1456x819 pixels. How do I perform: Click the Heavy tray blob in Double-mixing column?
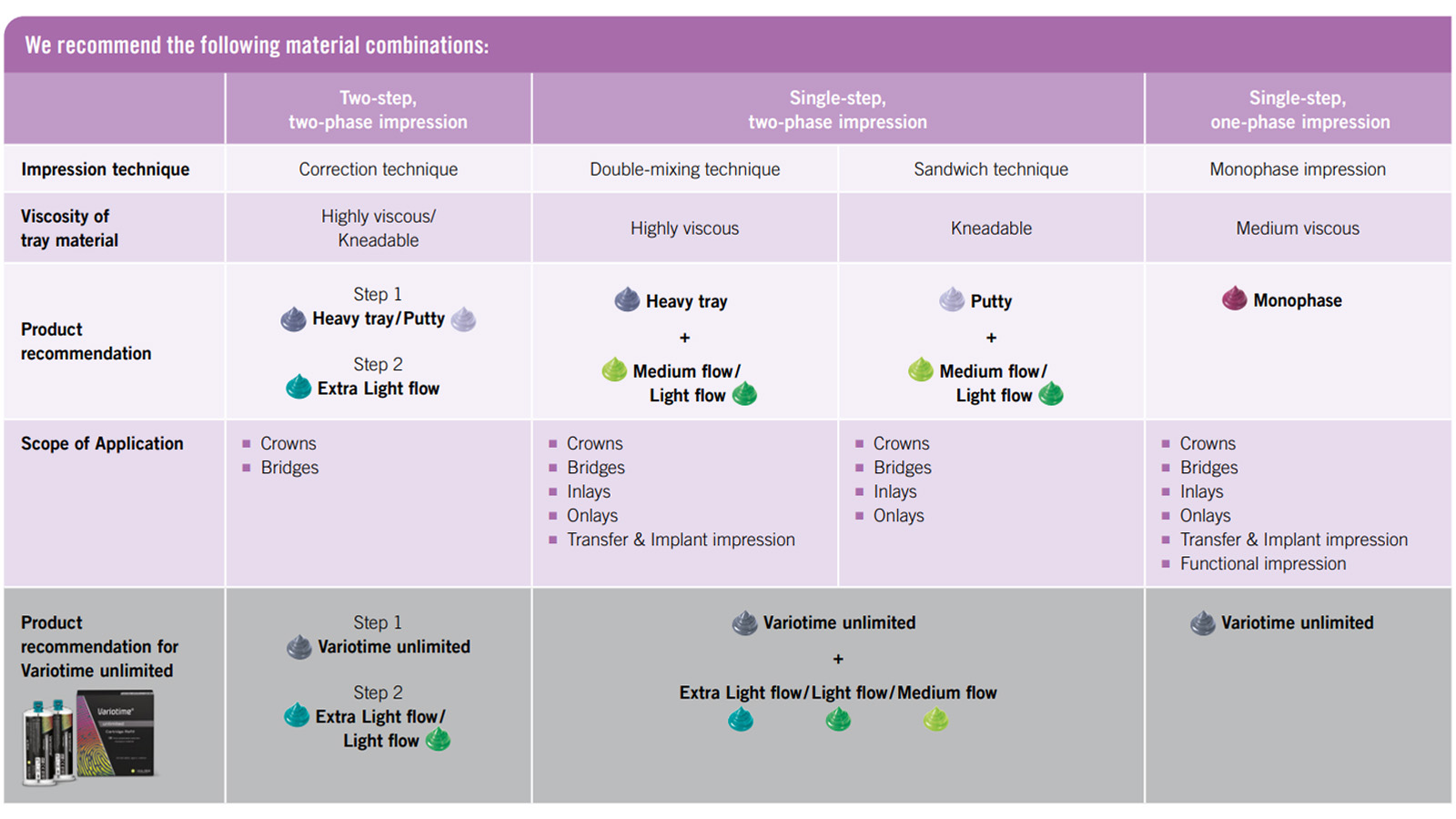click(627, 299)
